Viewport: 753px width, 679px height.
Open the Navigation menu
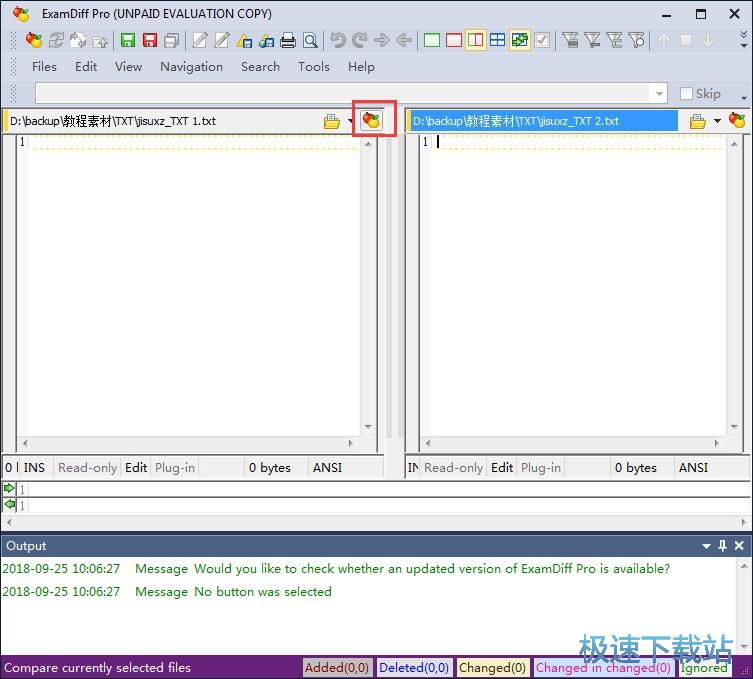[x=191, y=66]
